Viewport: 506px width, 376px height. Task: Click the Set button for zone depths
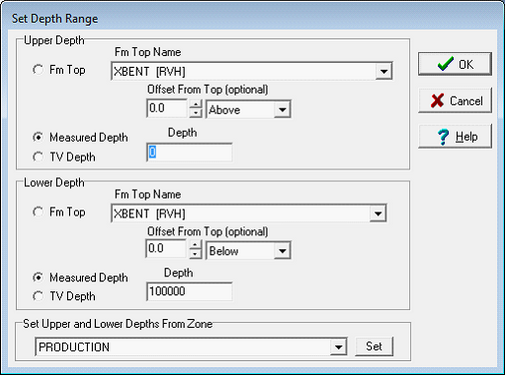pyautogui.click(x=374, y=346)
